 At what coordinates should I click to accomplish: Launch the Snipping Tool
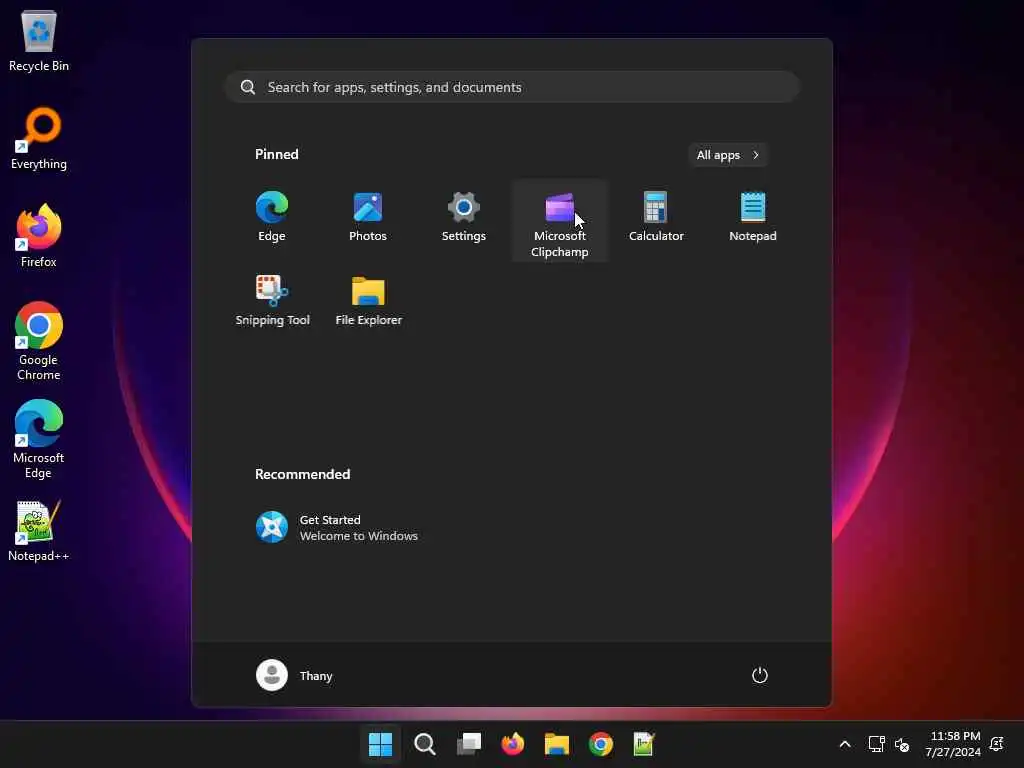pos(272,301)
